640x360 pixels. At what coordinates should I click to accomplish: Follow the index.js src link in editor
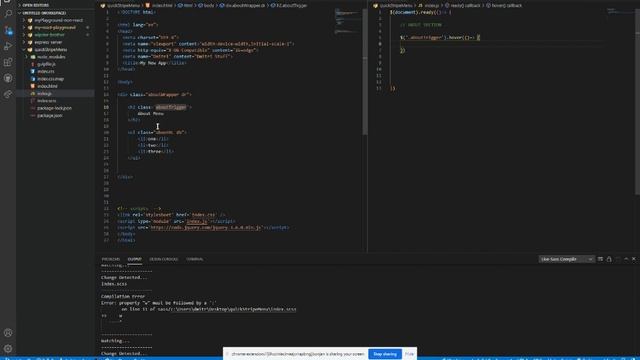197,221
